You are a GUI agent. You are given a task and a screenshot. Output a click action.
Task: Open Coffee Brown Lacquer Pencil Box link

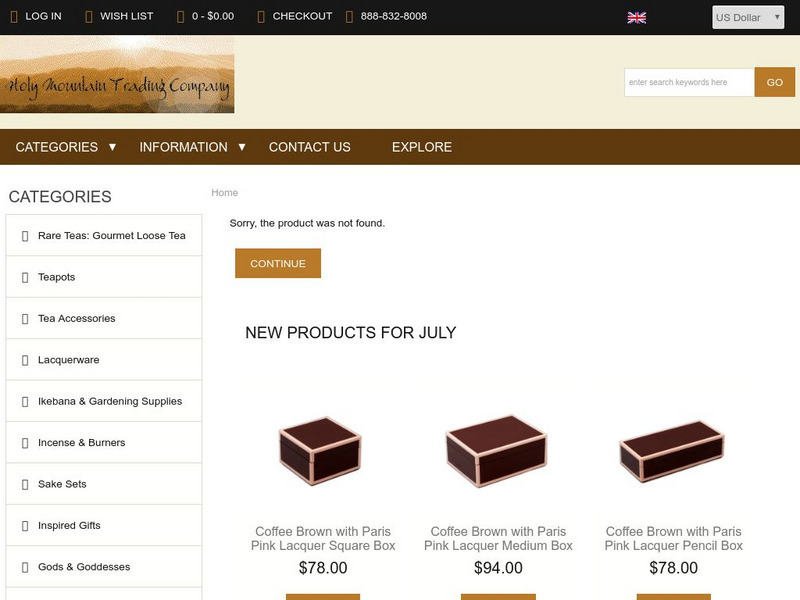click(x=673, y=538)
